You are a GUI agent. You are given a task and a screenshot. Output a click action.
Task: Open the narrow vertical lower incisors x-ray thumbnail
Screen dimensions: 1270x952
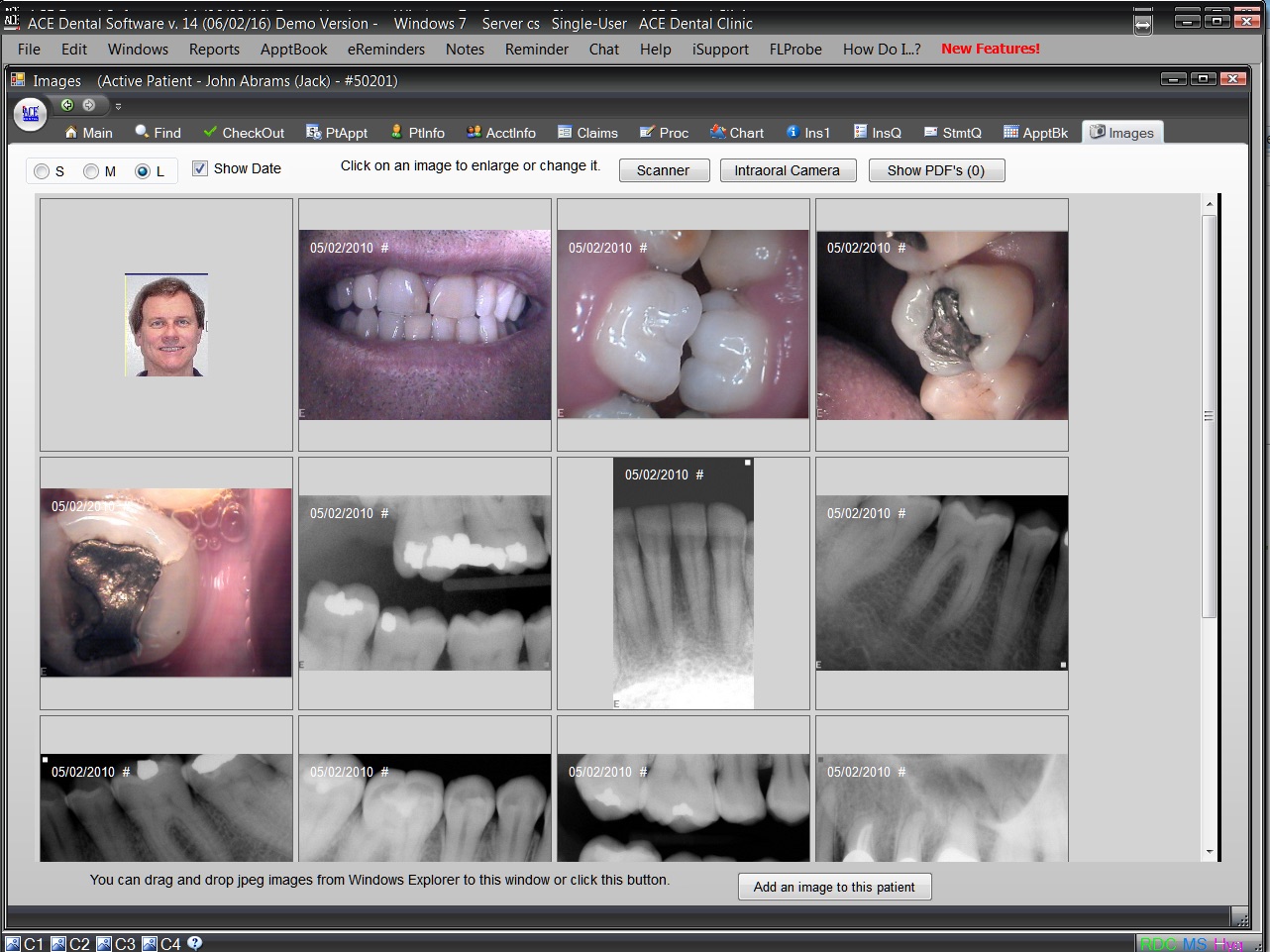pos(684,583)
